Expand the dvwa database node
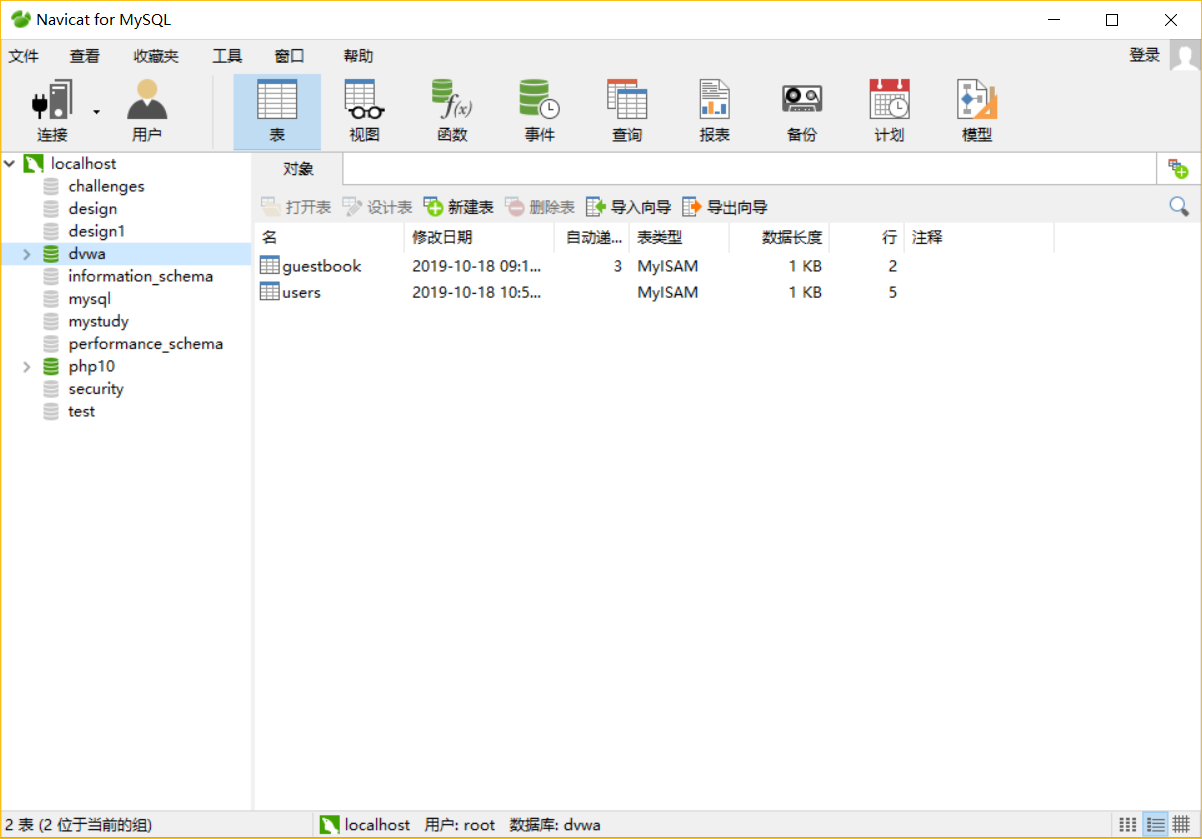This screenshot has width=1202, height=839. 27,254
